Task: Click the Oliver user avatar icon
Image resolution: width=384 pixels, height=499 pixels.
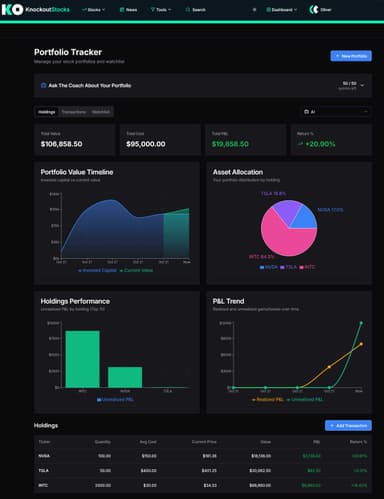Action: [314, 10]
